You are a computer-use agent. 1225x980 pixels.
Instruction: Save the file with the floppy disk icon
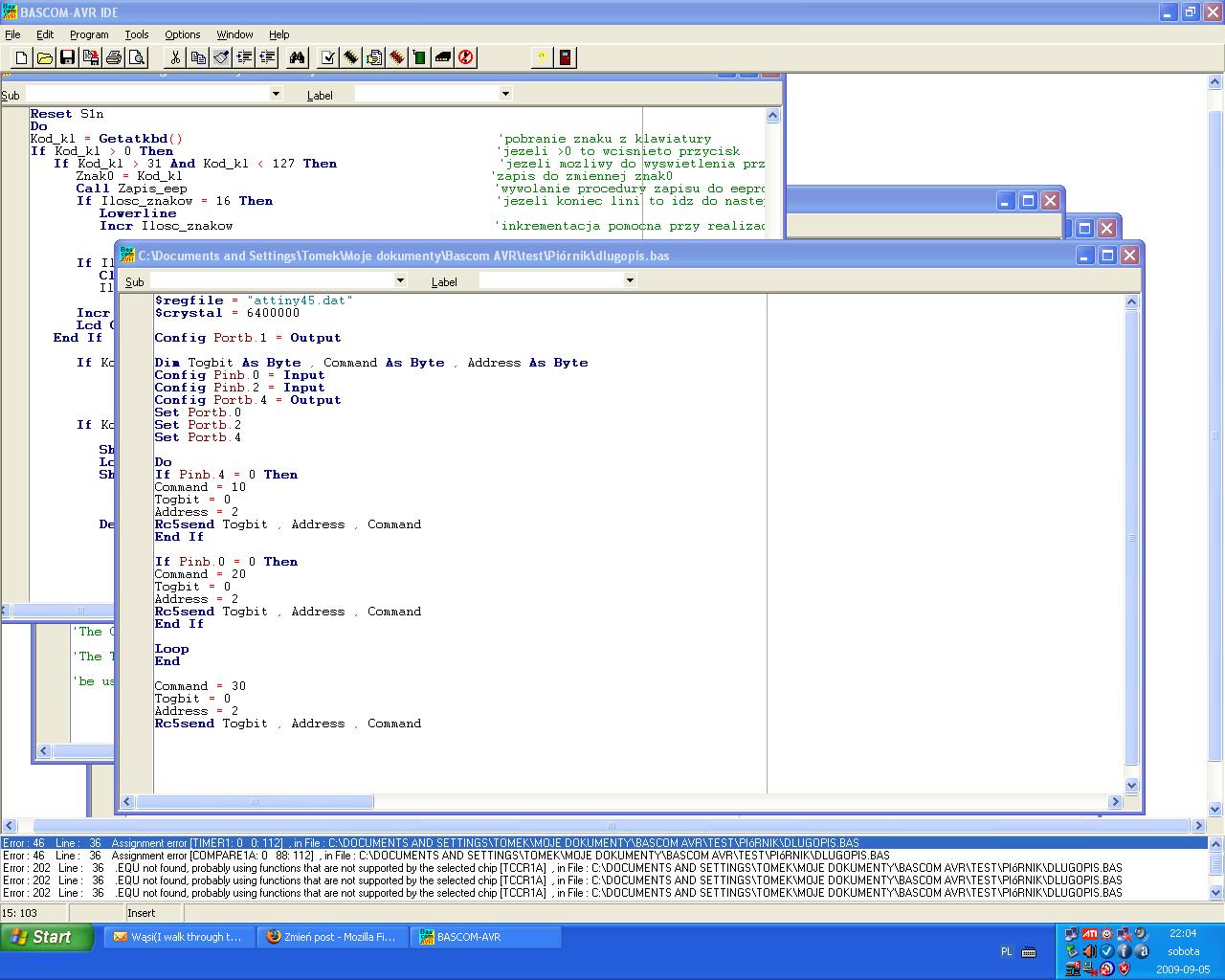click(x=67, y=57)
